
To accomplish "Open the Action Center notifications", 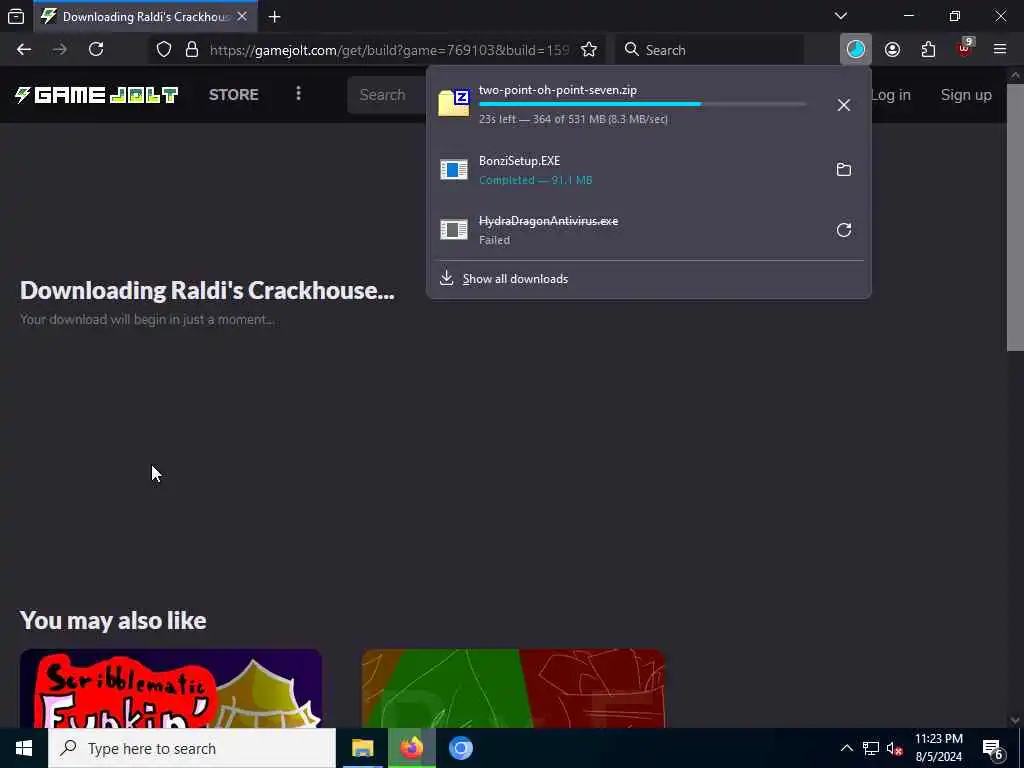I will (x=993, y=748).
